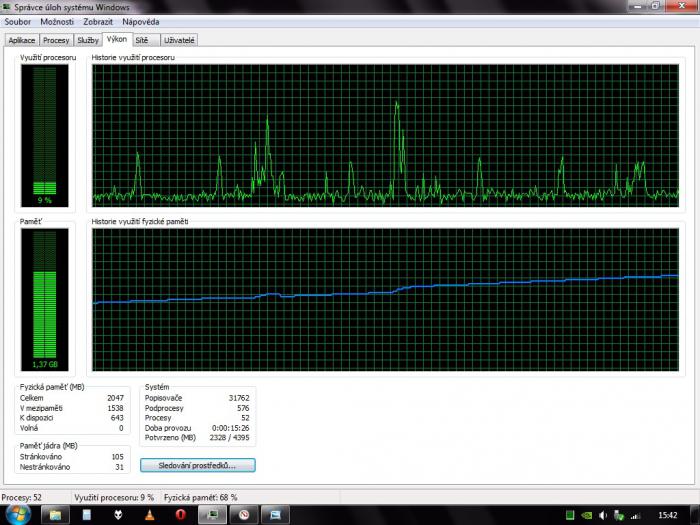
Task: Launch VLC media player from taskbar
Action: [x=149, y=515]
